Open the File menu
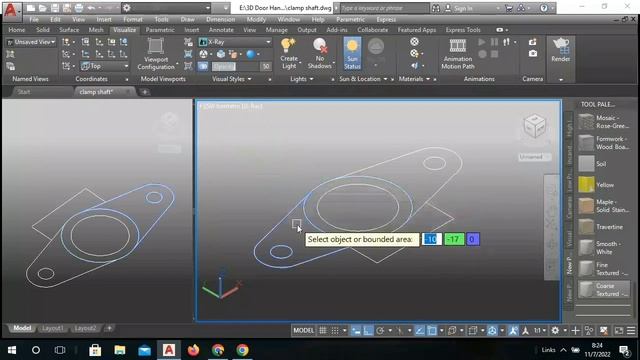The width and height of the screenshot is (640, 360). click(34, 19)
